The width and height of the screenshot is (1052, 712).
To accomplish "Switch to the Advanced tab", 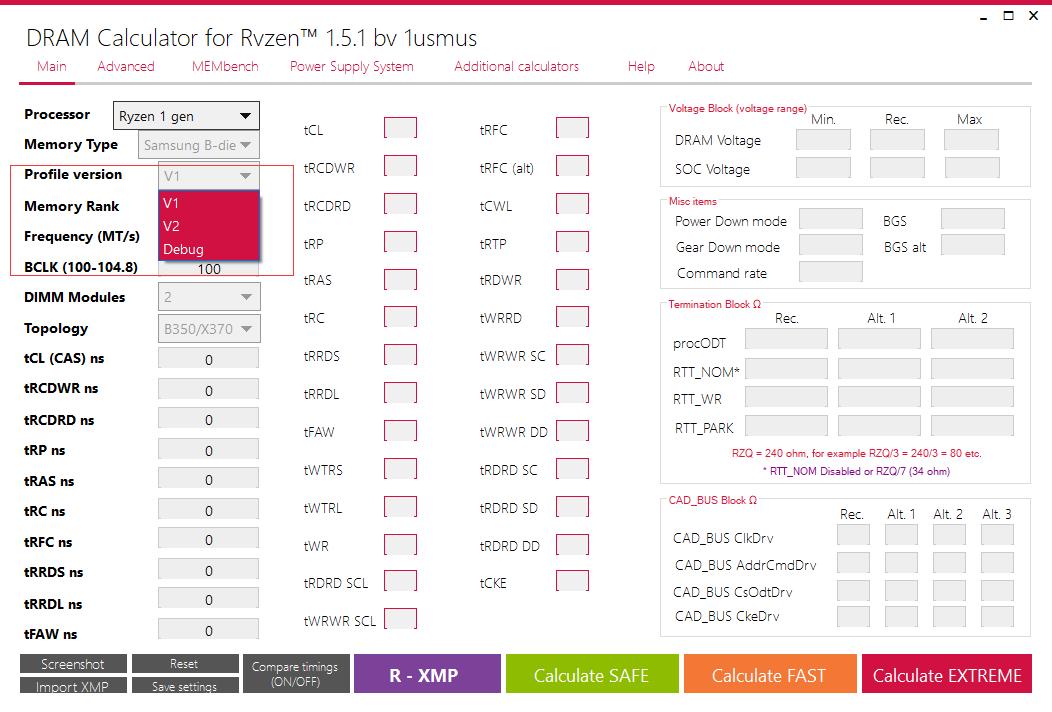I will pos(125,66).
